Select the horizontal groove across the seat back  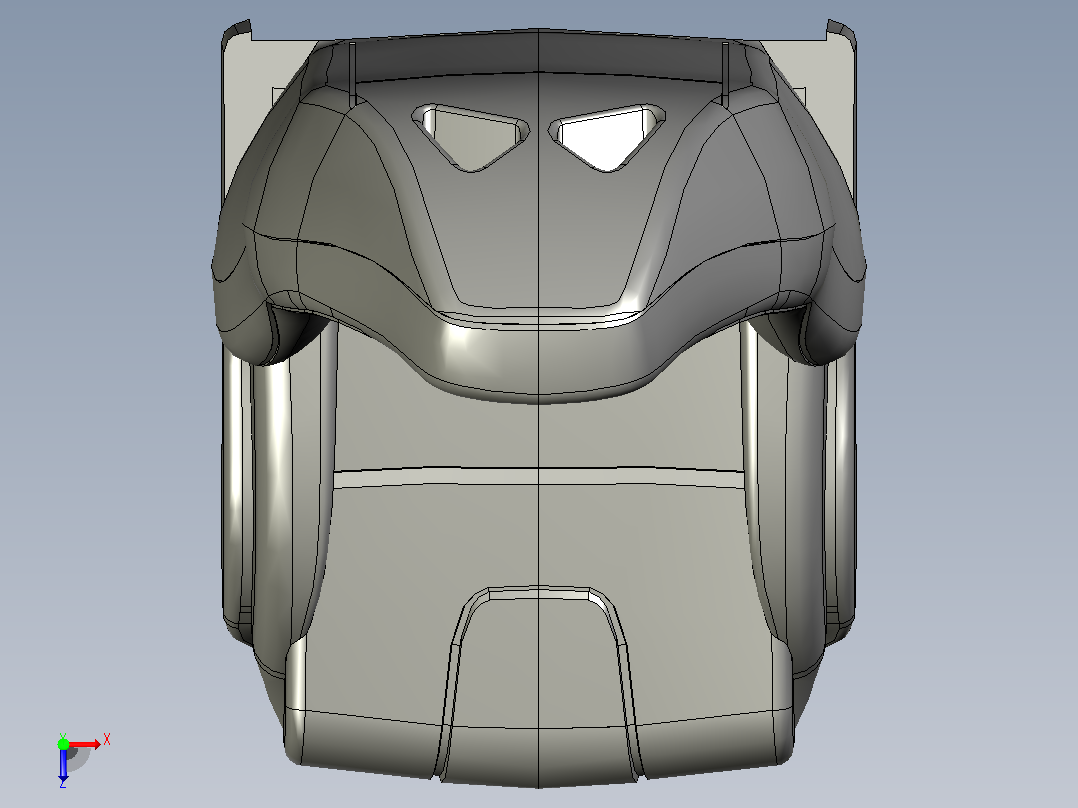tap(538, 477)
